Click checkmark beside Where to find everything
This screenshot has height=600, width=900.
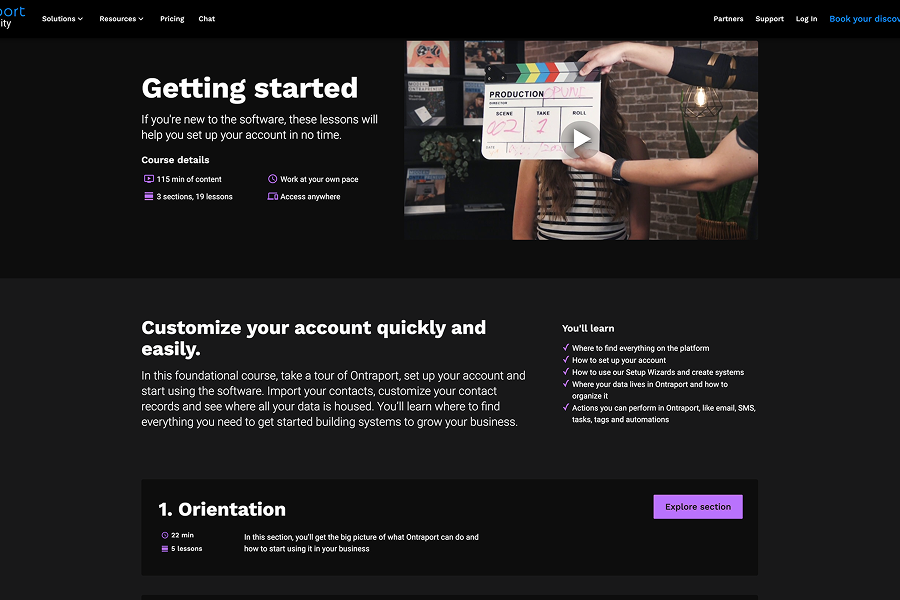click(566, 347)
